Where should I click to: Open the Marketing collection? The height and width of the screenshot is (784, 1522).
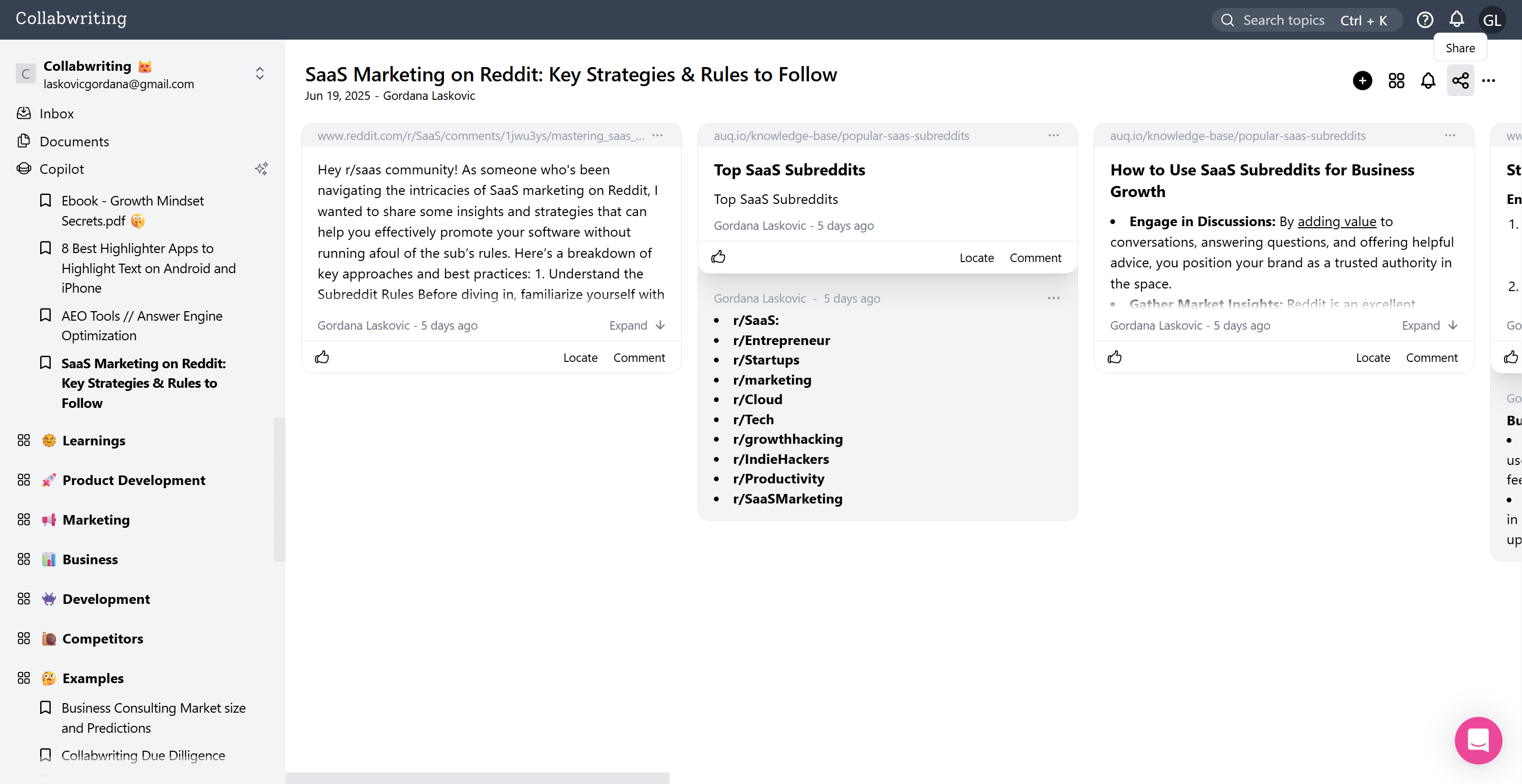point(96,519)
